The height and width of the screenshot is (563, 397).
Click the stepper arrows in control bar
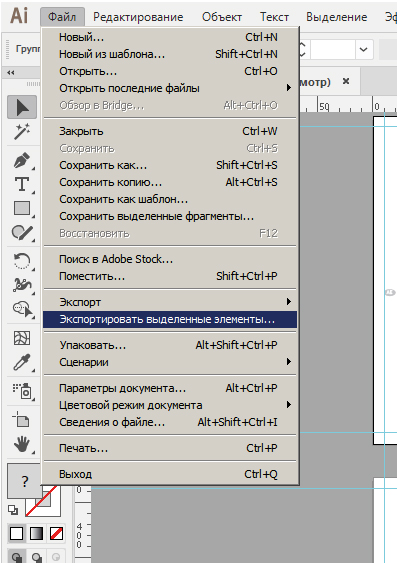click(x=303, y=49)
